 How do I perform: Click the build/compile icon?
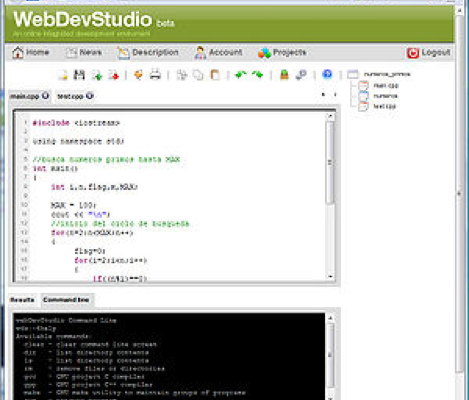point(284,74)
